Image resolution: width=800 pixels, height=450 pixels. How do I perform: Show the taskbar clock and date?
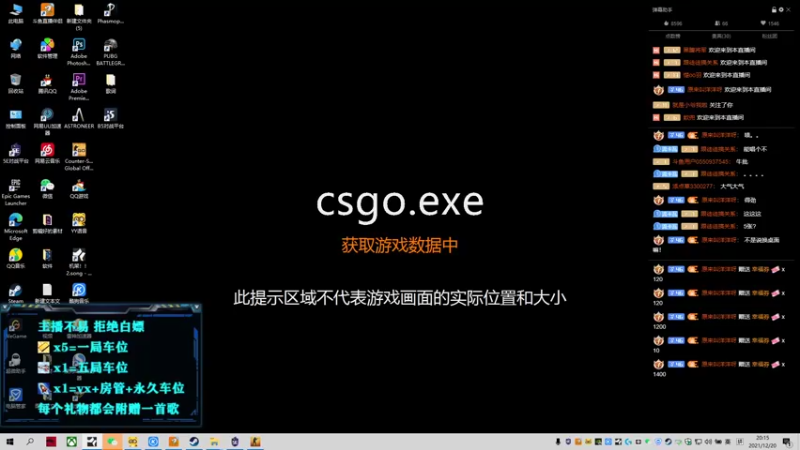click(x=762, y=442)
